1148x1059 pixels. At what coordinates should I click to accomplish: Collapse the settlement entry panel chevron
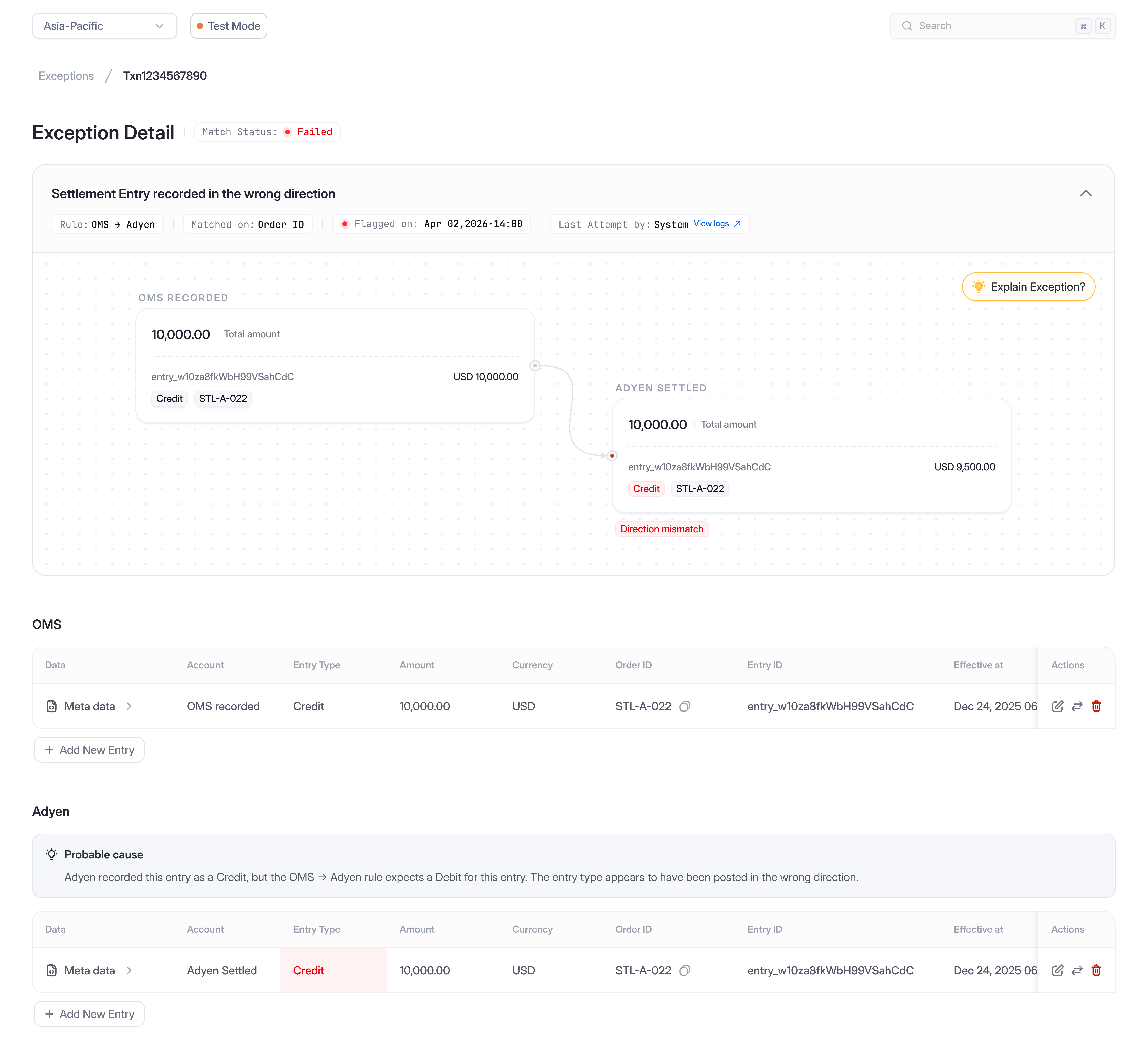pyautogui.click(x=1086, y=194)
